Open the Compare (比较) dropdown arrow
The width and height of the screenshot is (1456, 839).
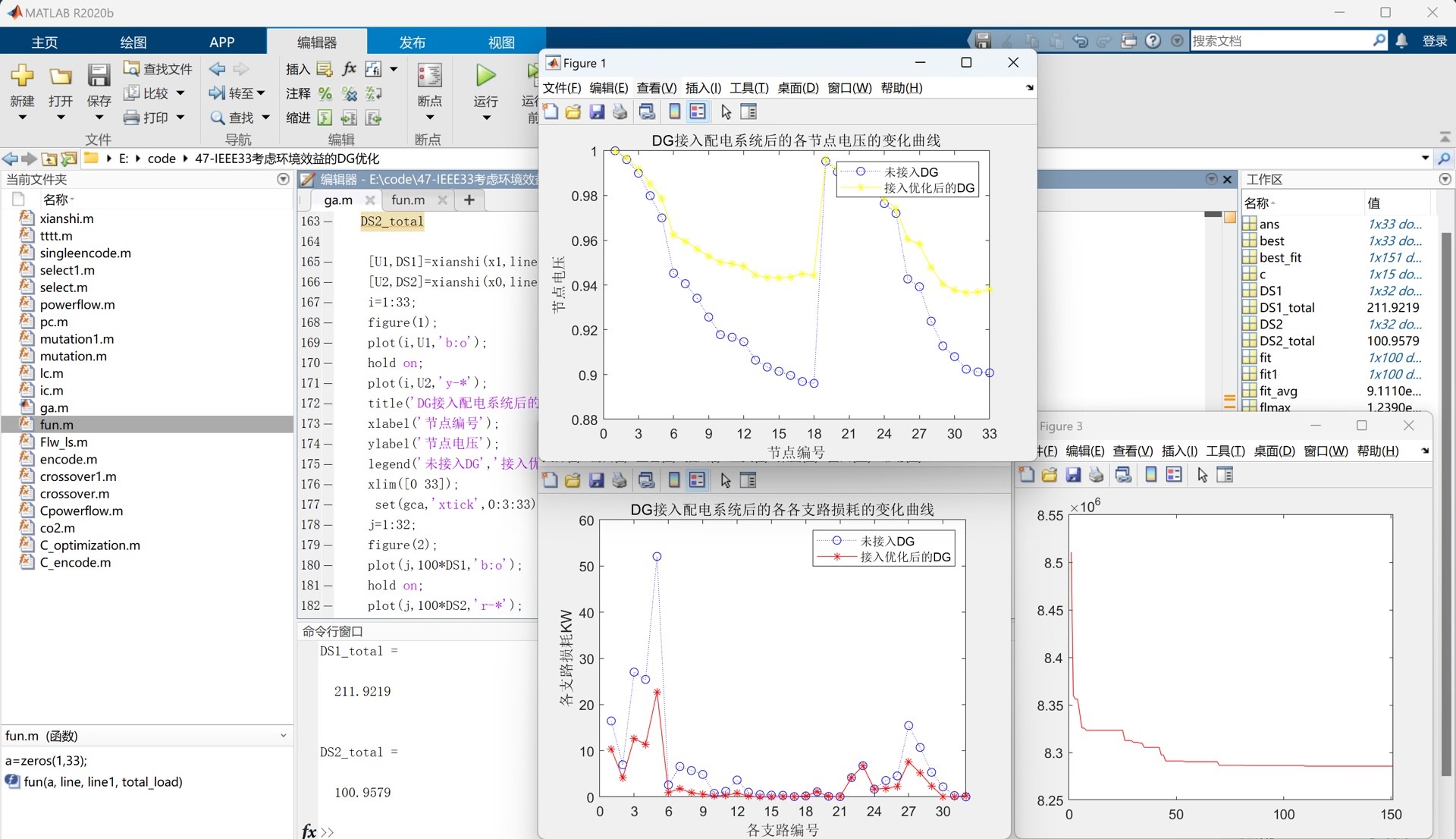[x=180, y=93]
